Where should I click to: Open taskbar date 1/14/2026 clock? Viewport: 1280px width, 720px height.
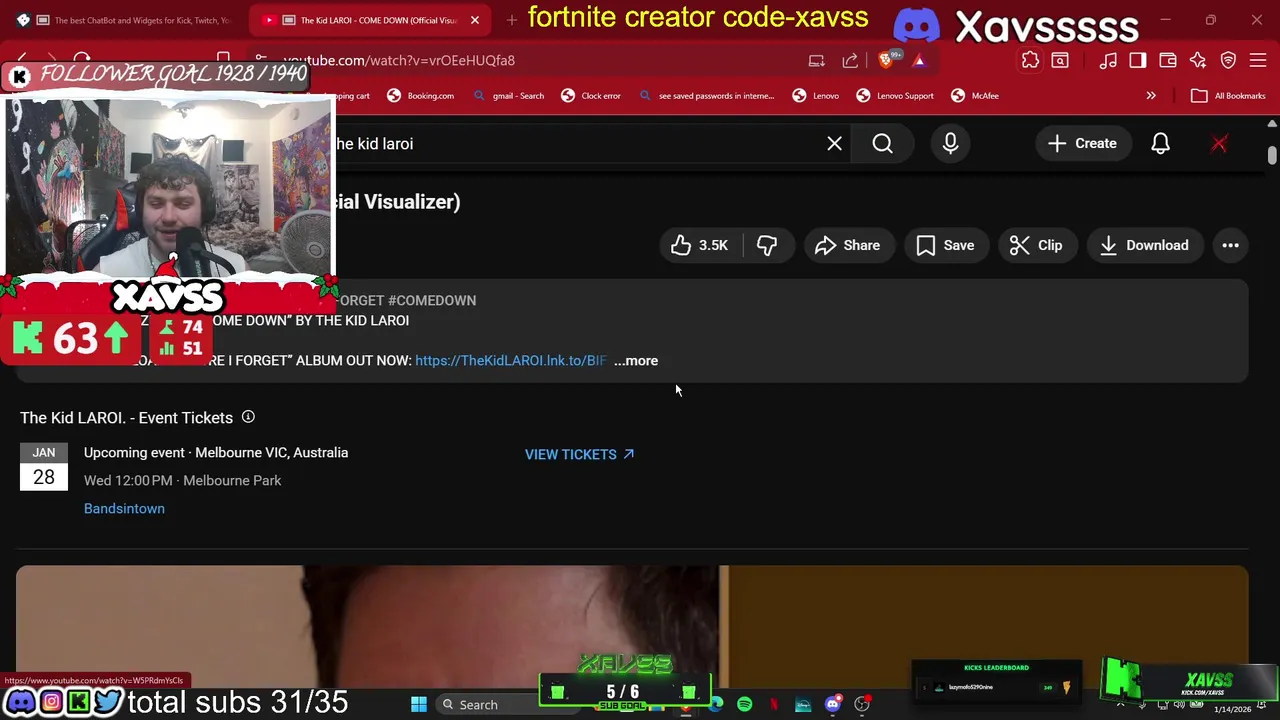click(1232, 707)
